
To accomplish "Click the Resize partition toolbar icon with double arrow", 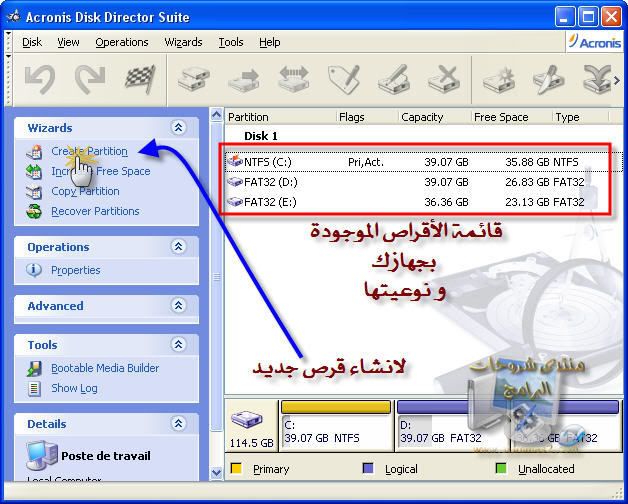I will (x=294, y=79).
